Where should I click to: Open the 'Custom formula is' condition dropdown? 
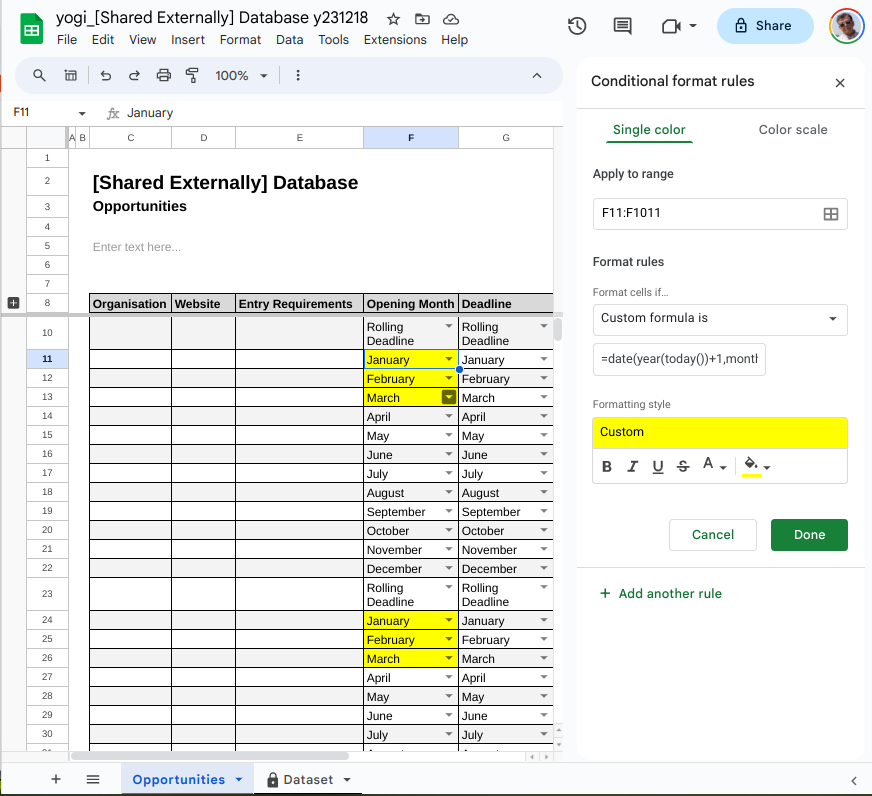(719, 319)
